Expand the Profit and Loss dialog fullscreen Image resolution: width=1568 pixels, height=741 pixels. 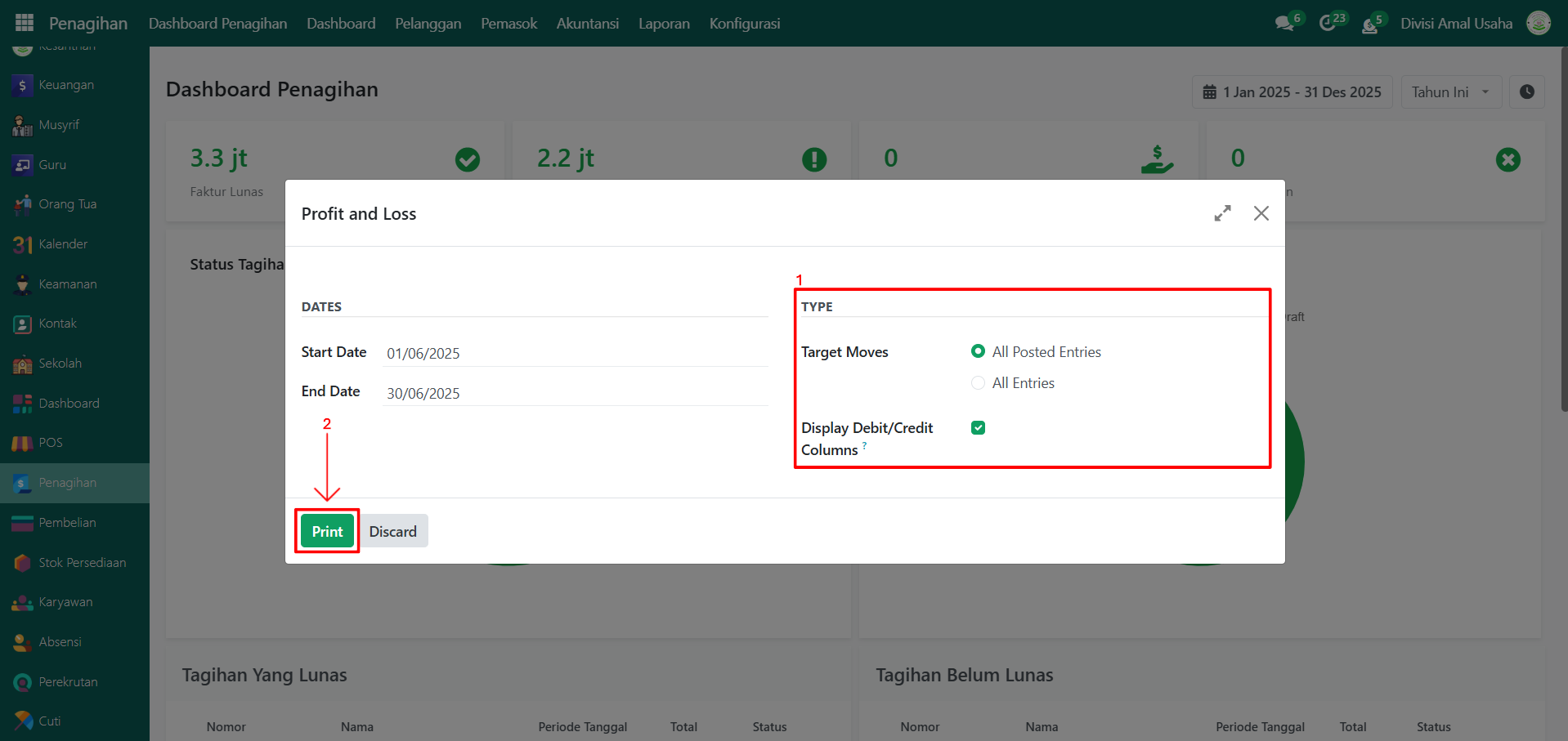(x=1222, y=213)
